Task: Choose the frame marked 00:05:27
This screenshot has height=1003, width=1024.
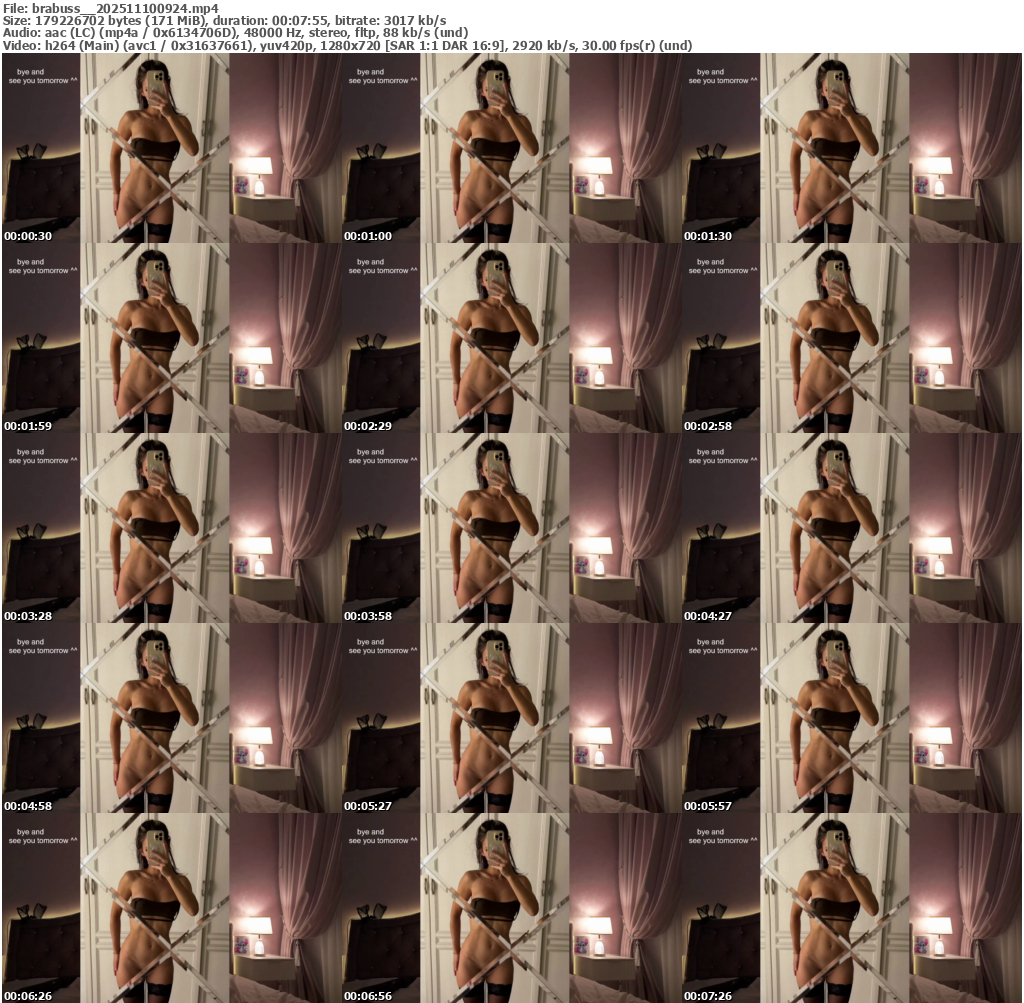Action: point(512,718)
